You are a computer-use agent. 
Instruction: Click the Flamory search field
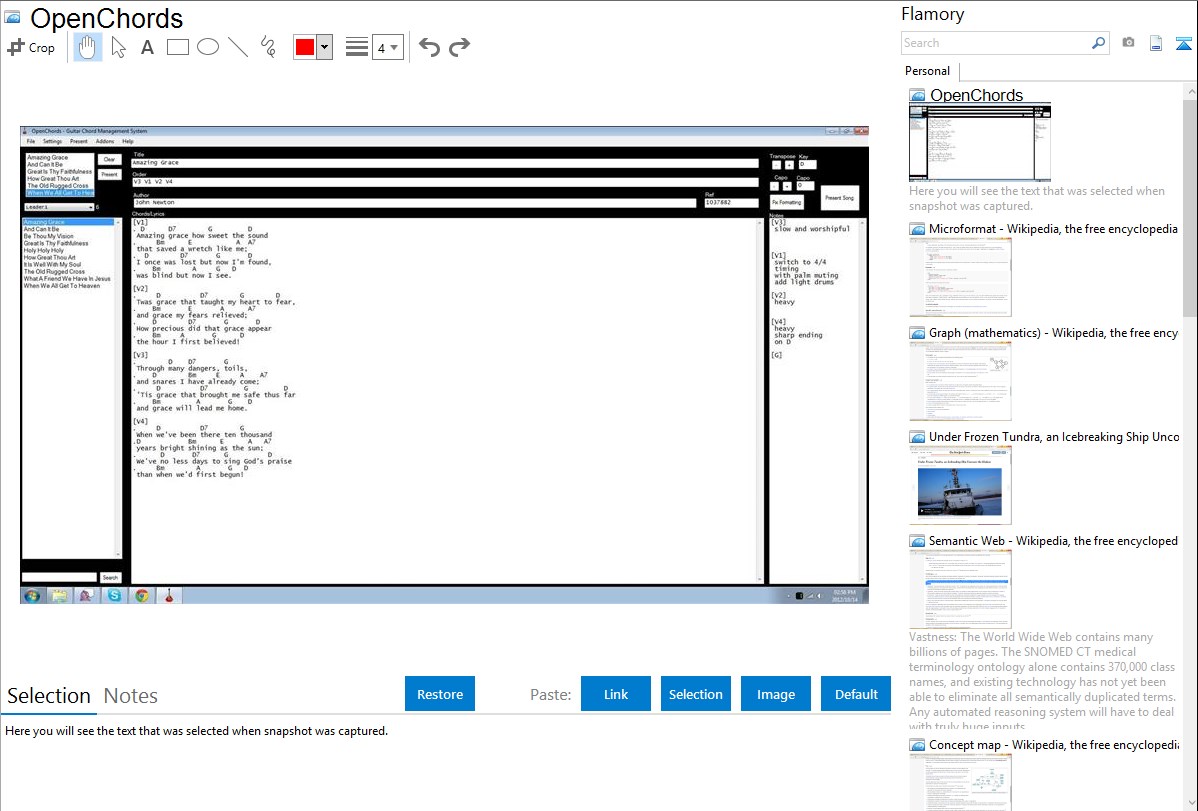[996, 43]
